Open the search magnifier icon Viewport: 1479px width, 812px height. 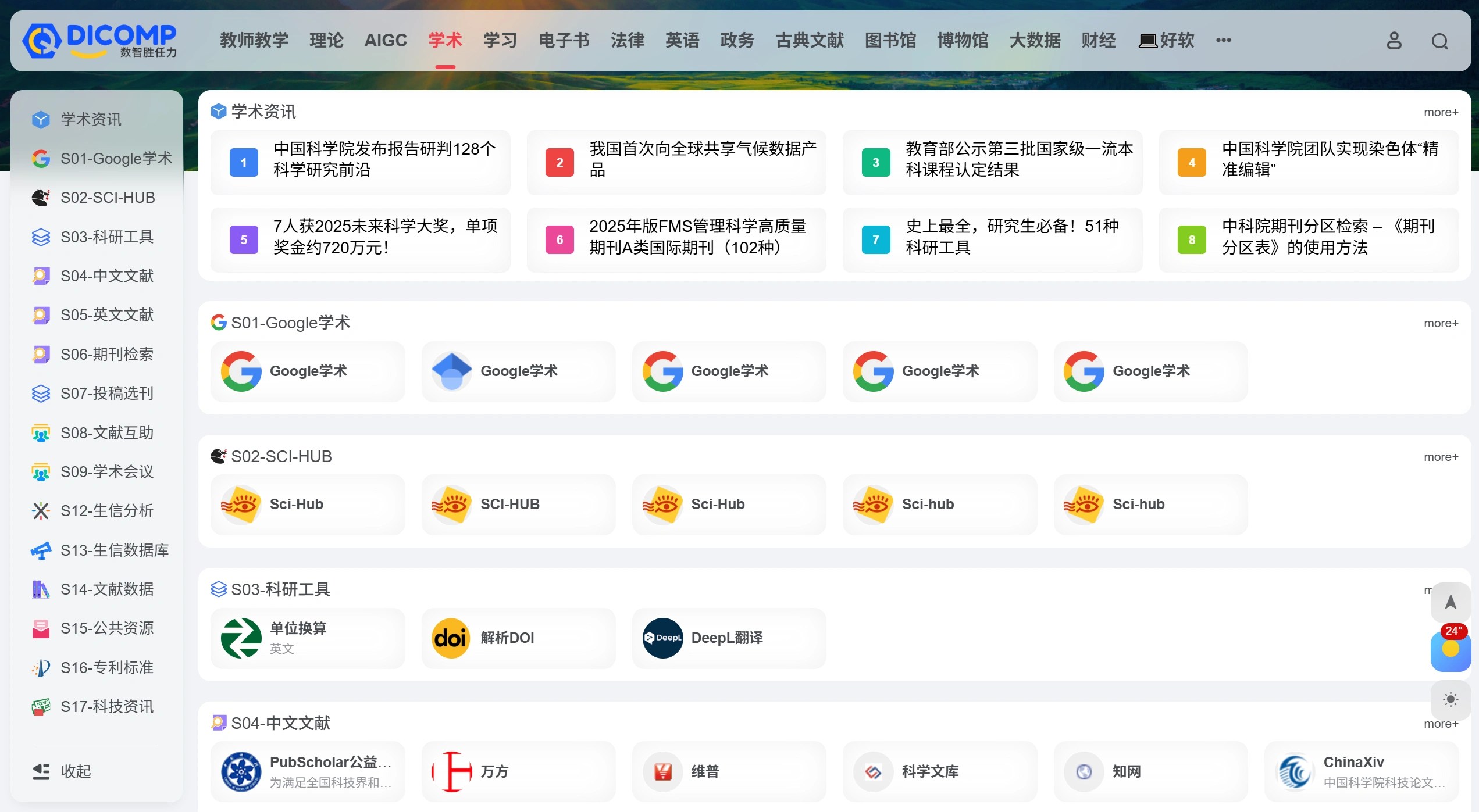pos(1439,41)
